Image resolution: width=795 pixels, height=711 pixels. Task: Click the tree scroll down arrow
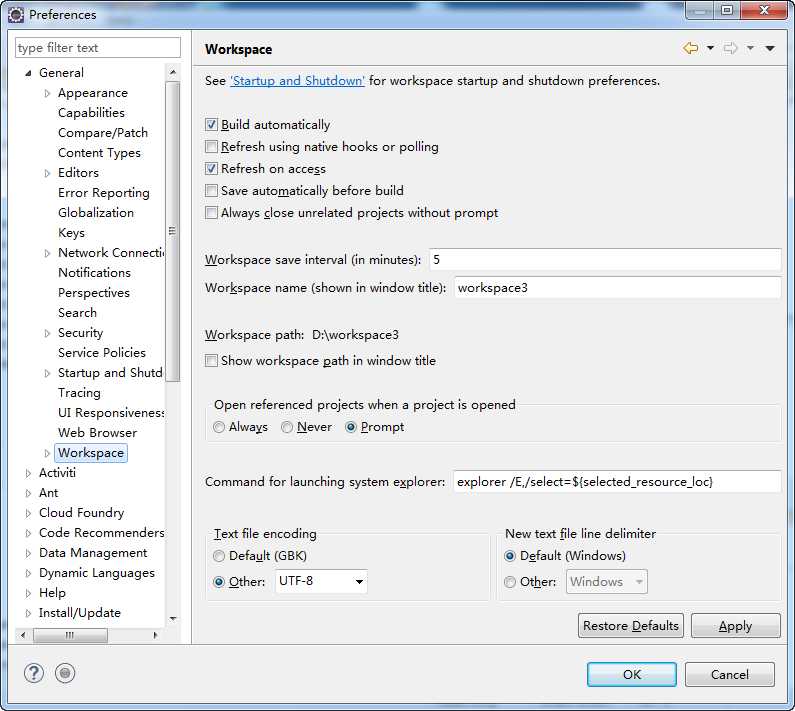(173, 619)
